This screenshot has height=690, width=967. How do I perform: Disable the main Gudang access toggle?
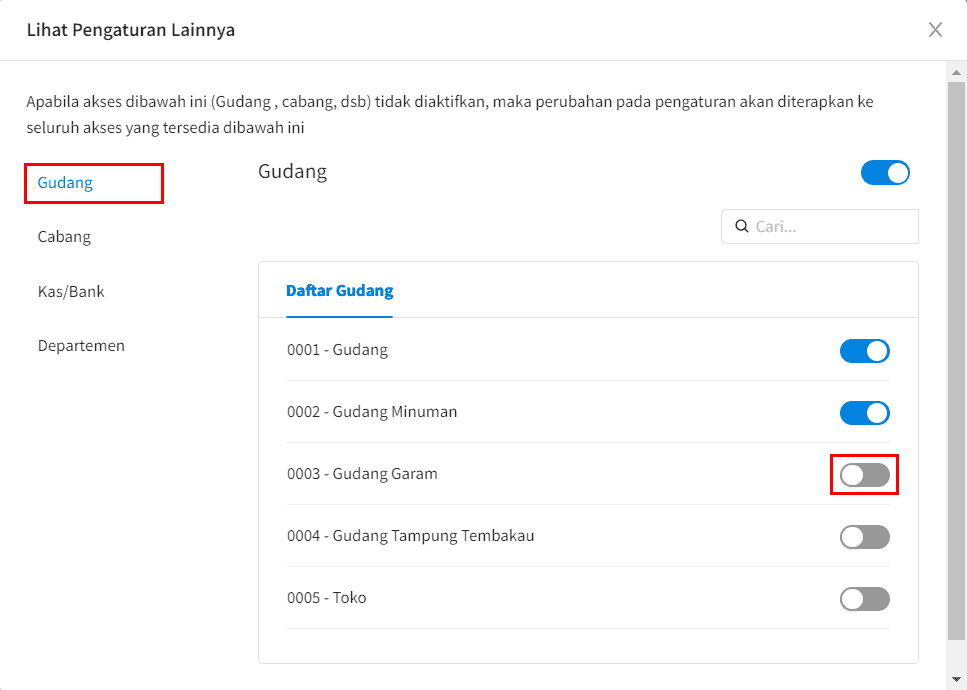tap(885, 173)
